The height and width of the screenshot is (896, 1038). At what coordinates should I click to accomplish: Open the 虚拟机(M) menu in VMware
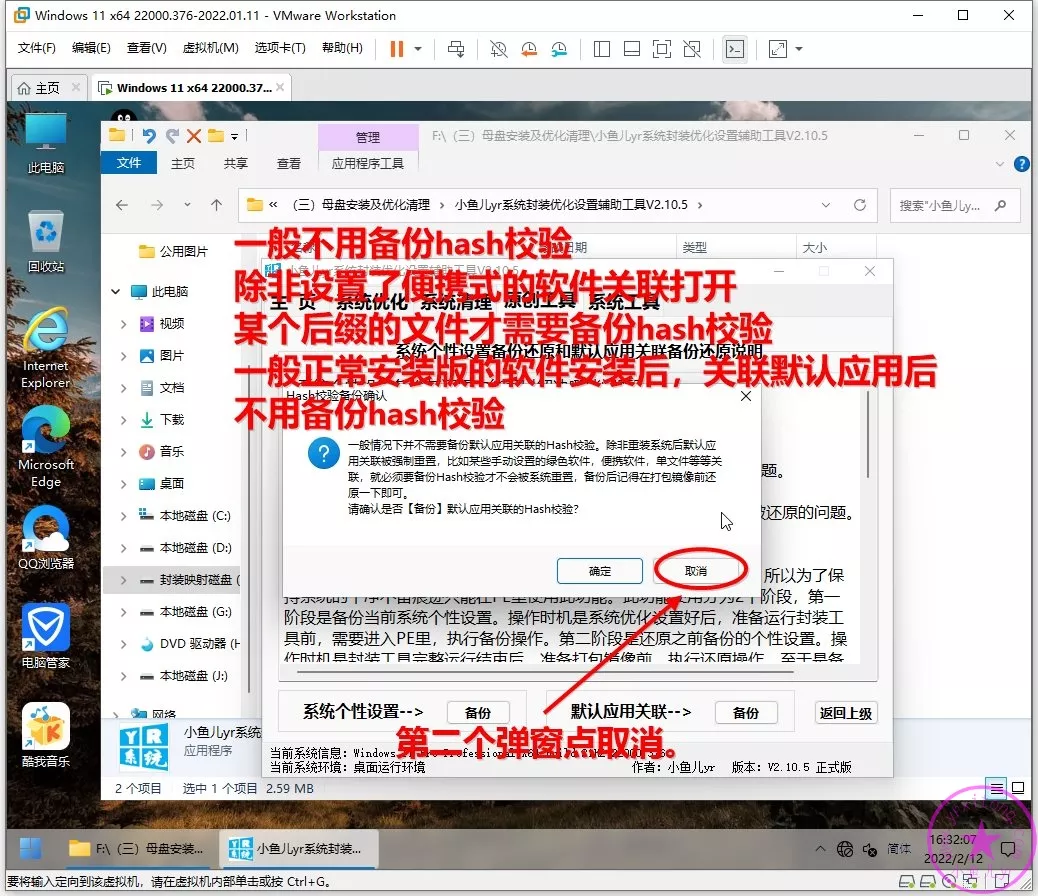[x=210, y=48]
